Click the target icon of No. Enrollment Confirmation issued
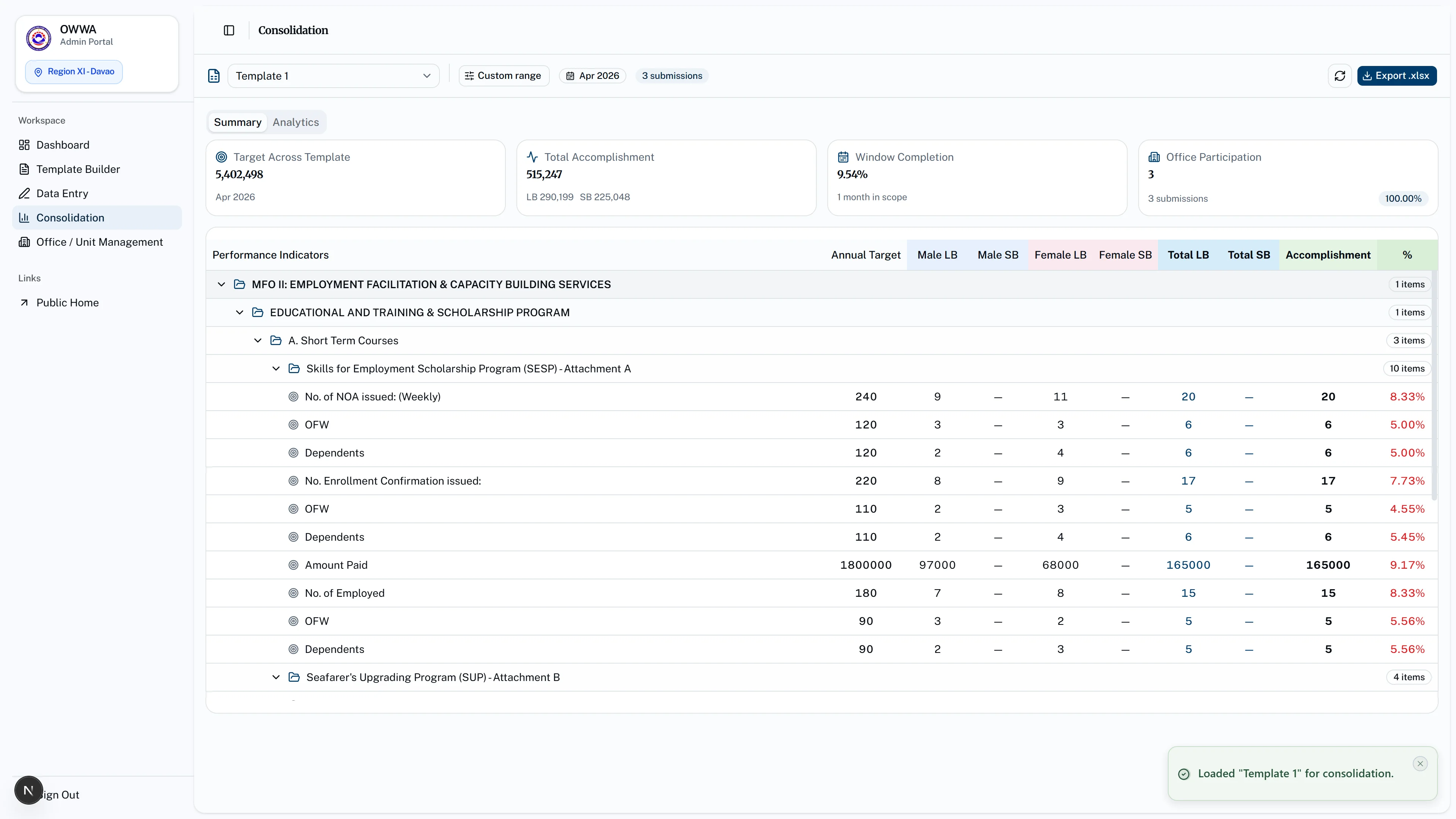 [293, 481]
